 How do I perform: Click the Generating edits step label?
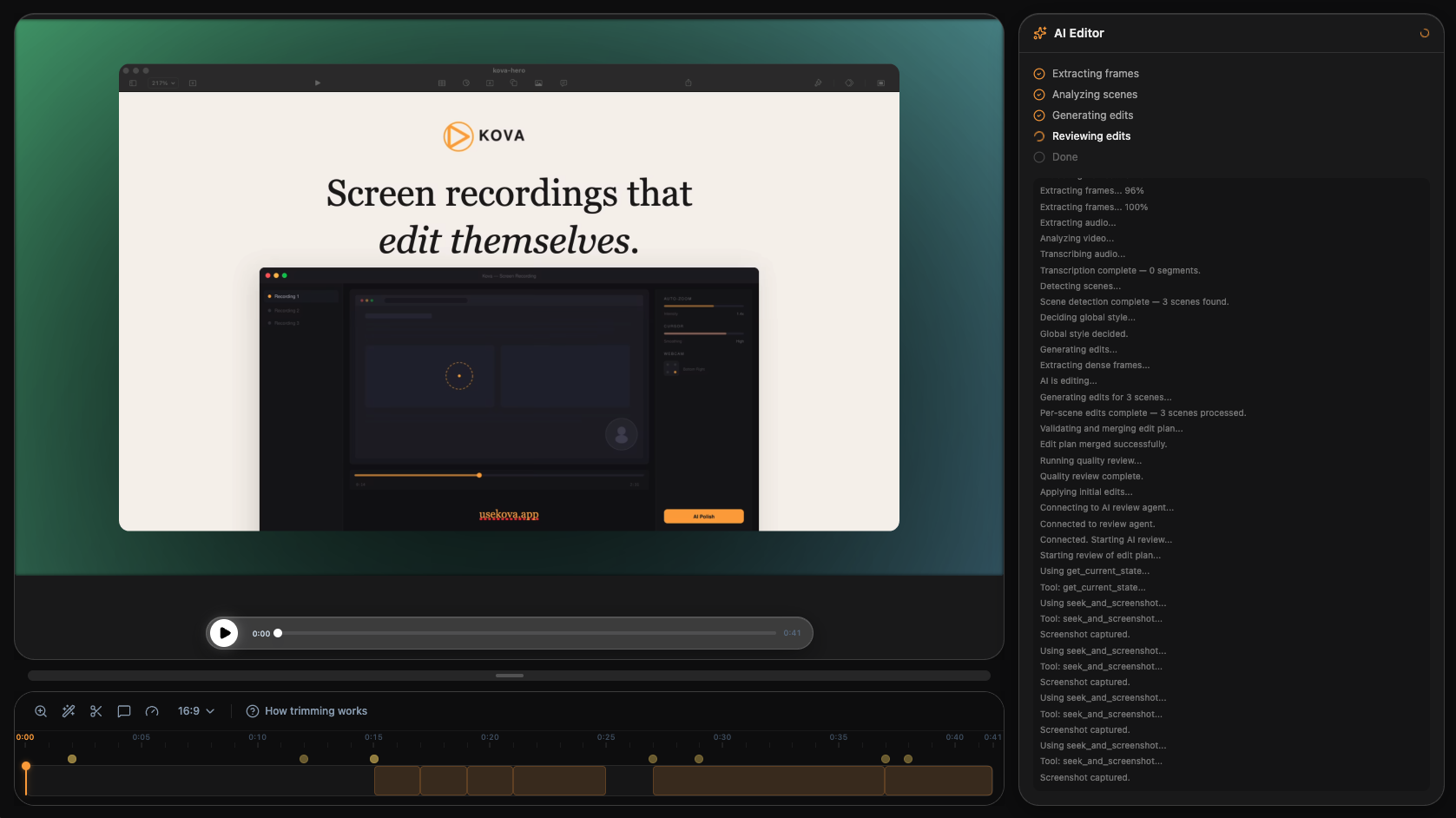point(1092,115)
